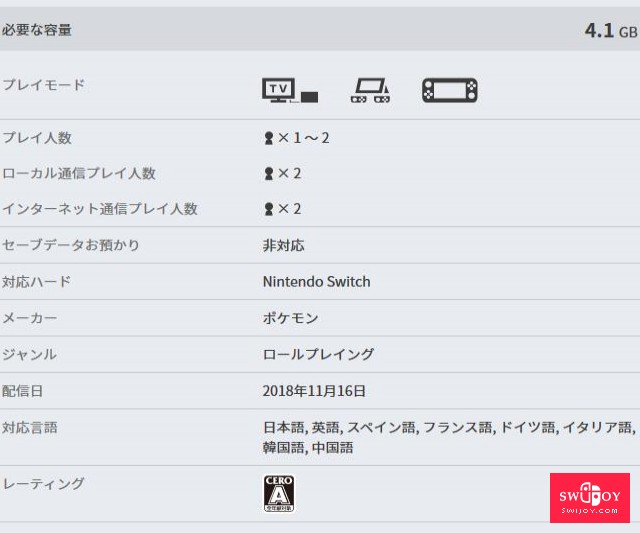This screenshot has width=640, height=533.
Task: Click the handheld mode play icon
Action: 450,90
